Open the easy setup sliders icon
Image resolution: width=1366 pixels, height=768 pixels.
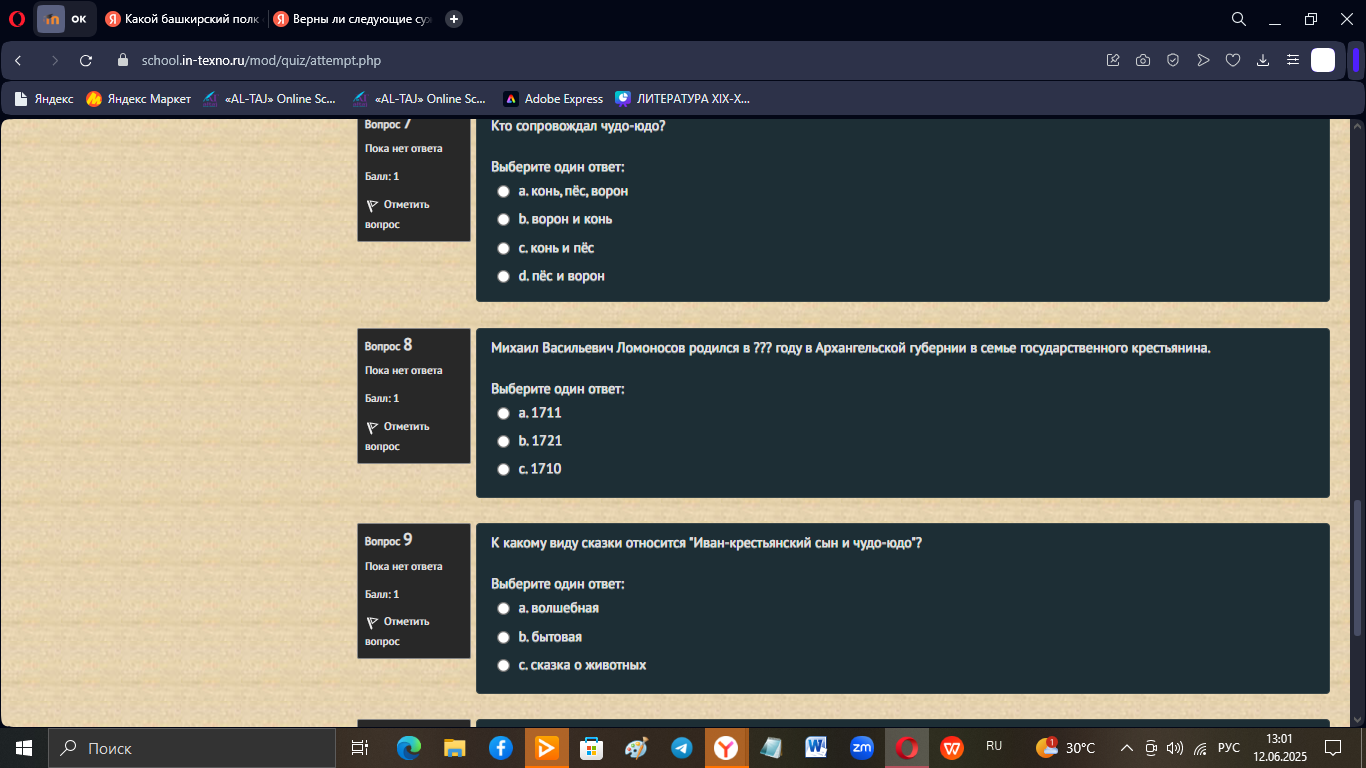[1293, 60]
